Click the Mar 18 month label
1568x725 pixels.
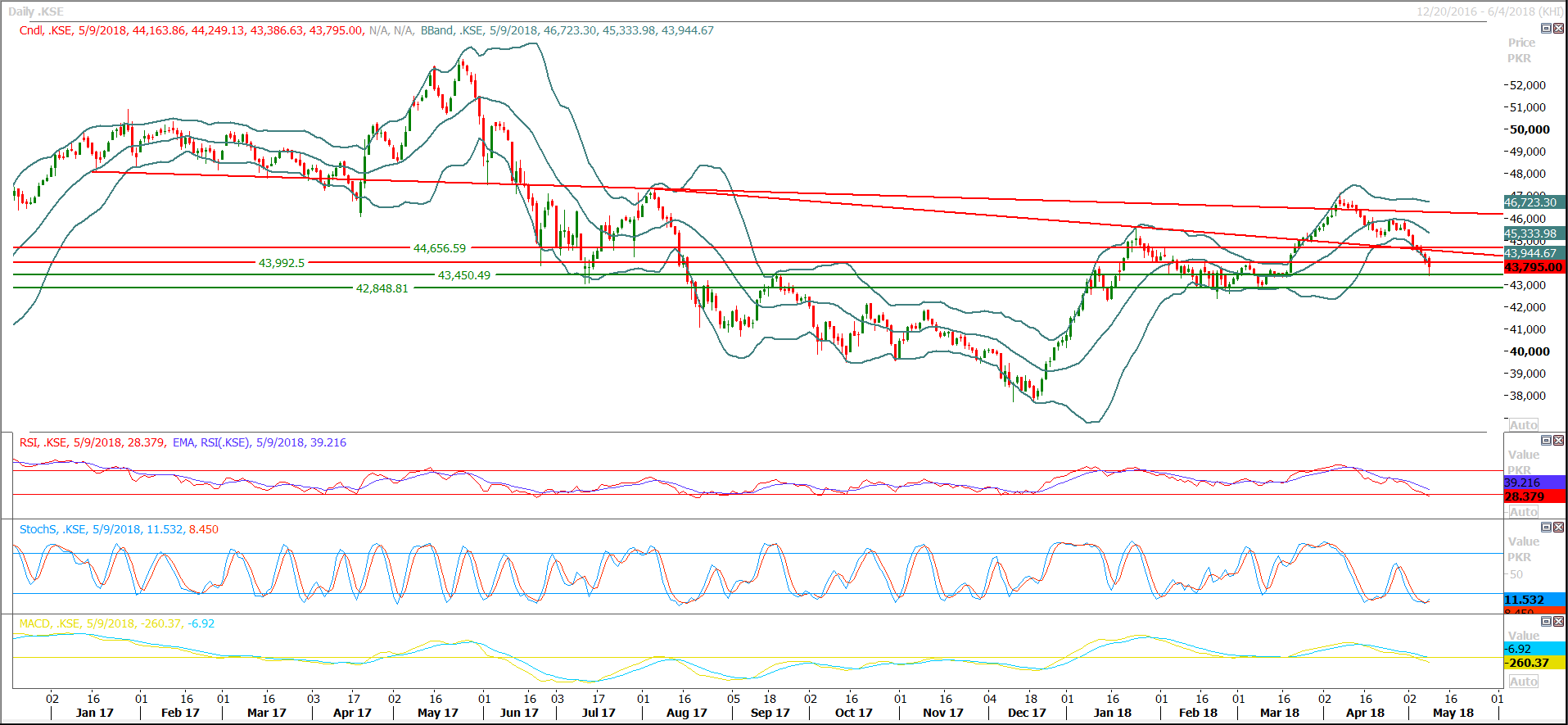coord(1280,713)
